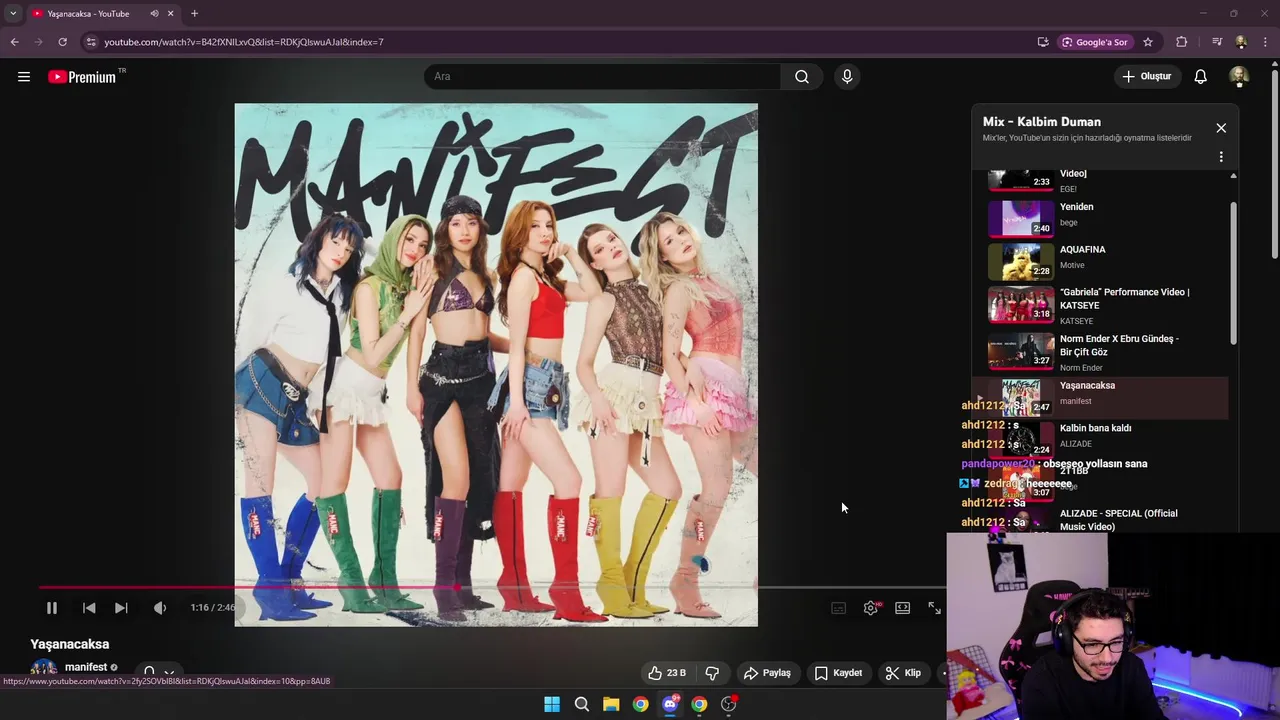Play ALIZADE - SPECIAL Official Music Video
The image size is (1280, 720).
[x=1118, y=520]
